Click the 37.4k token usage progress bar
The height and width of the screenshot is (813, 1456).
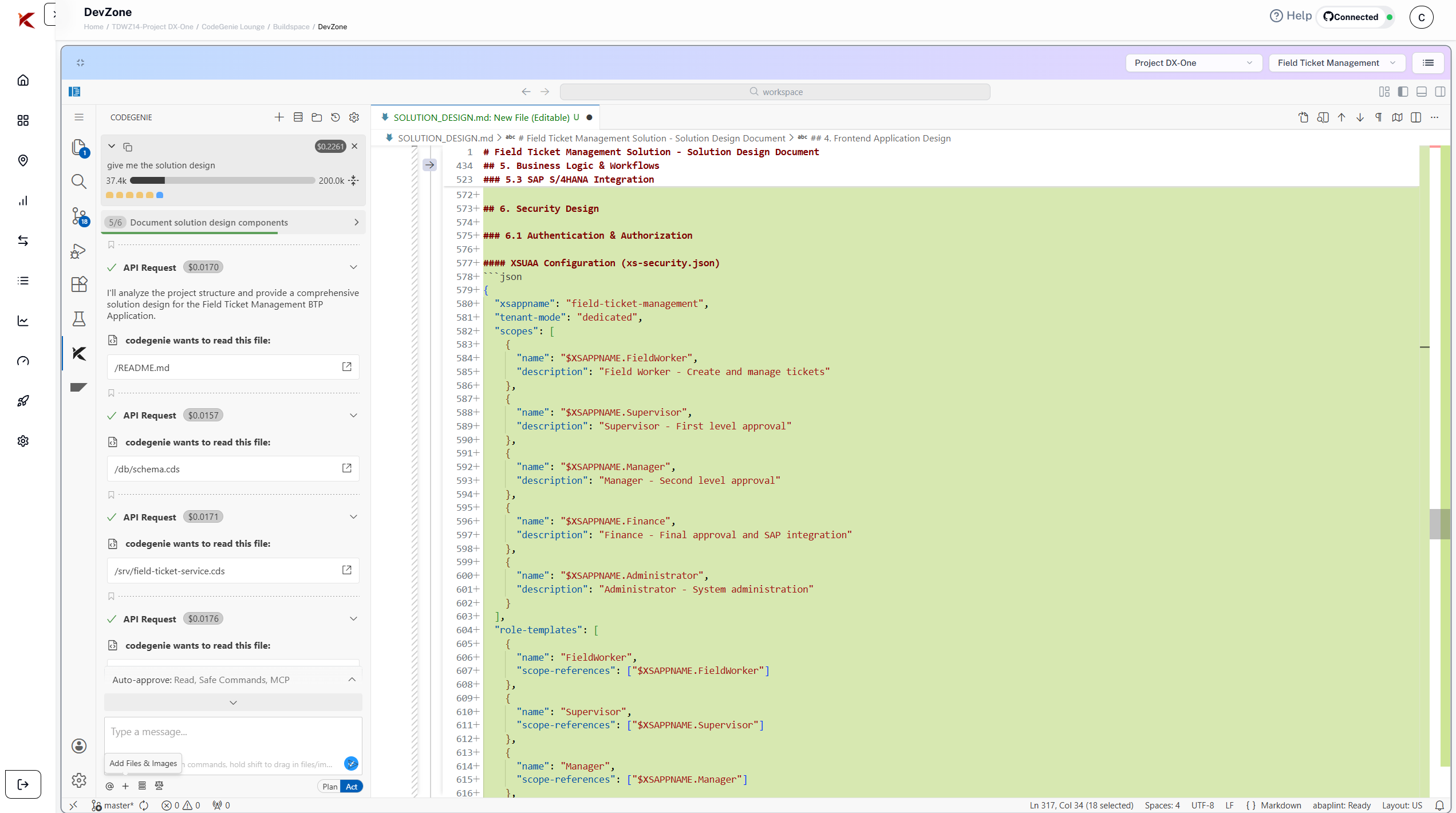point(222,181)
